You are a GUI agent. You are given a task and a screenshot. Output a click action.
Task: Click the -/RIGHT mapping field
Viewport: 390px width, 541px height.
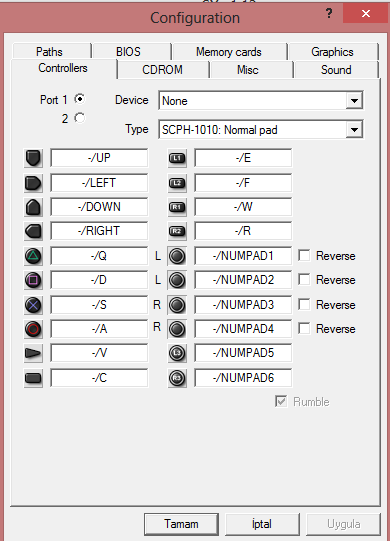(x=99, y=231)
